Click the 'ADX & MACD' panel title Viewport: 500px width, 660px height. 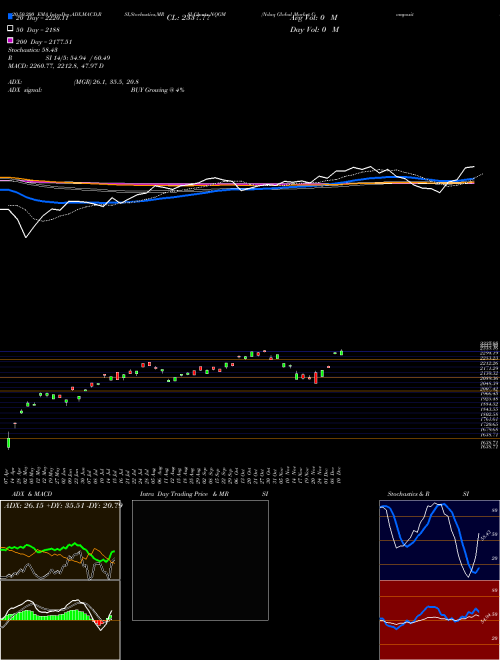point(32,494)
